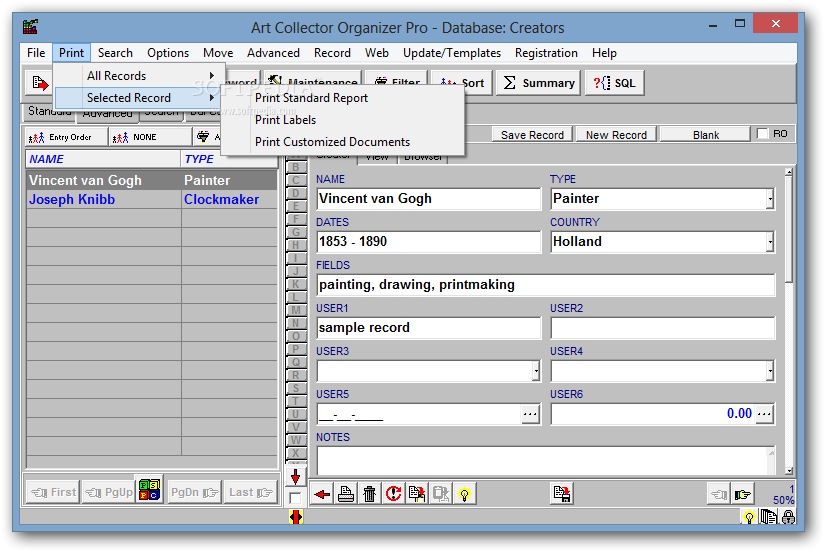Click into the DATES field 1853 - 1890
This screenshot has height=552, width=825.
(429, 242)
